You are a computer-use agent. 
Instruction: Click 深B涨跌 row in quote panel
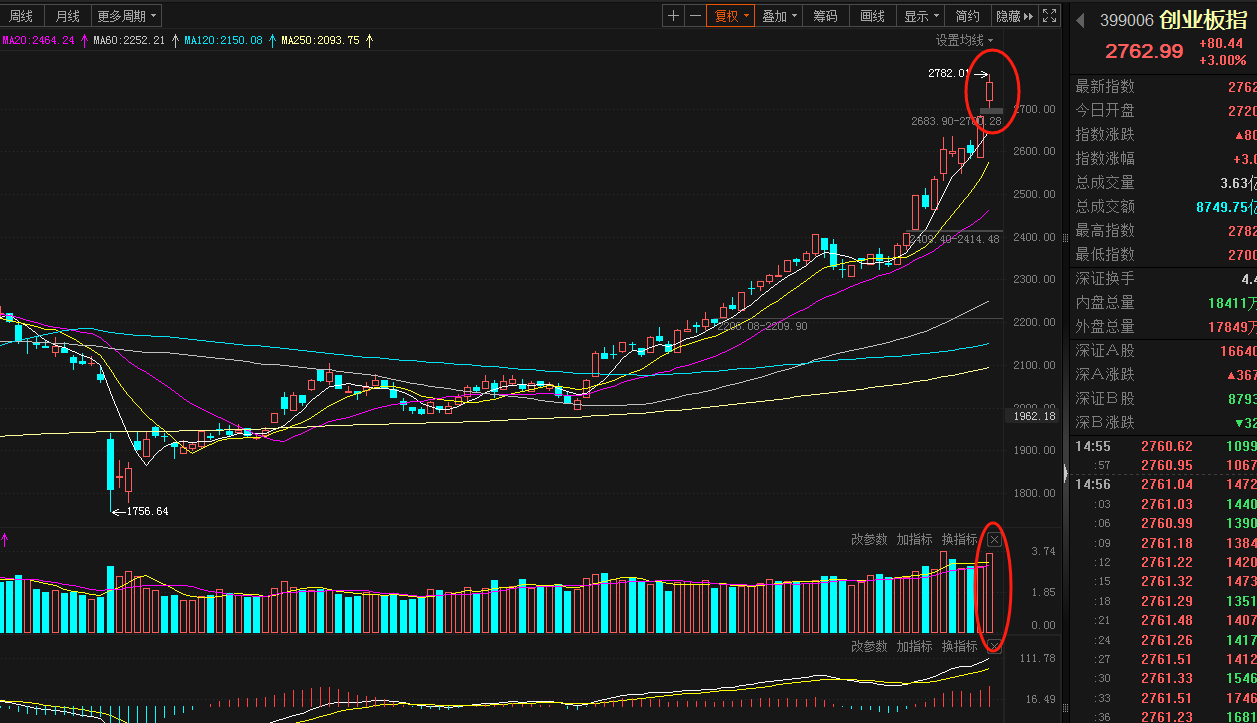(1165, 422)
